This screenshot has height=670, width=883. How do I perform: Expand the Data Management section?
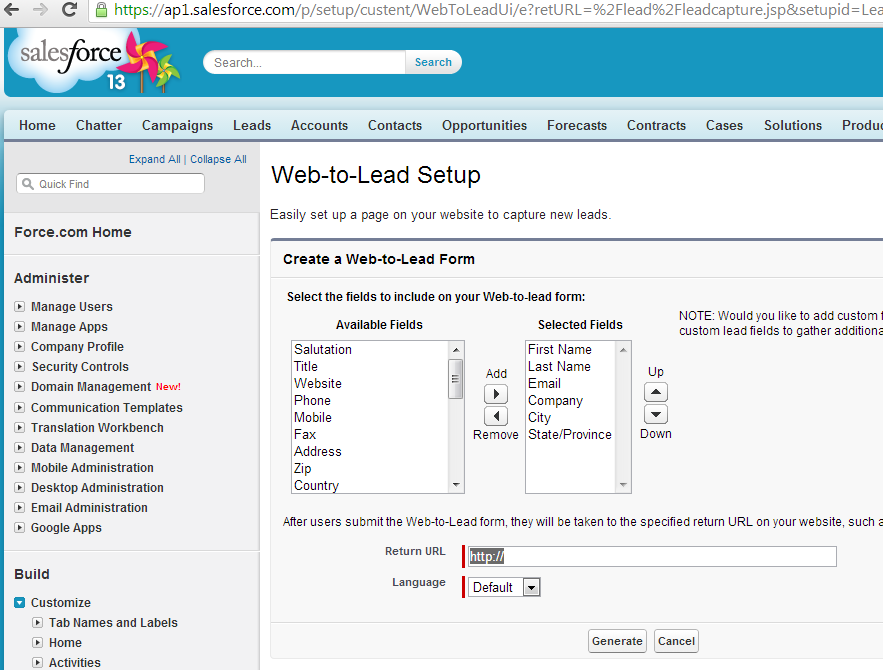[20, 448]
